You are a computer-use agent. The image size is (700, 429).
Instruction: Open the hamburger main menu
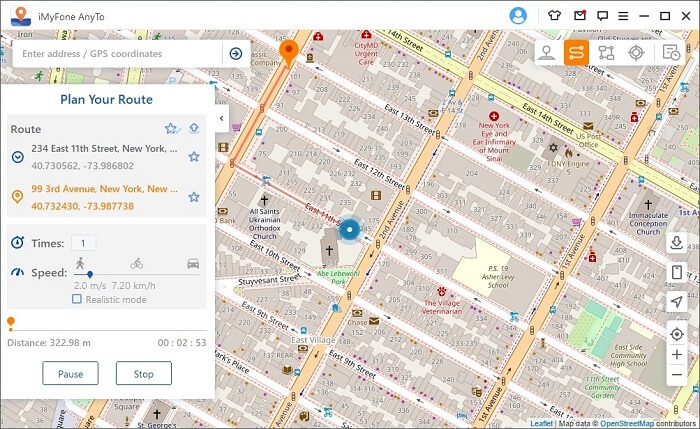(623, 16)
